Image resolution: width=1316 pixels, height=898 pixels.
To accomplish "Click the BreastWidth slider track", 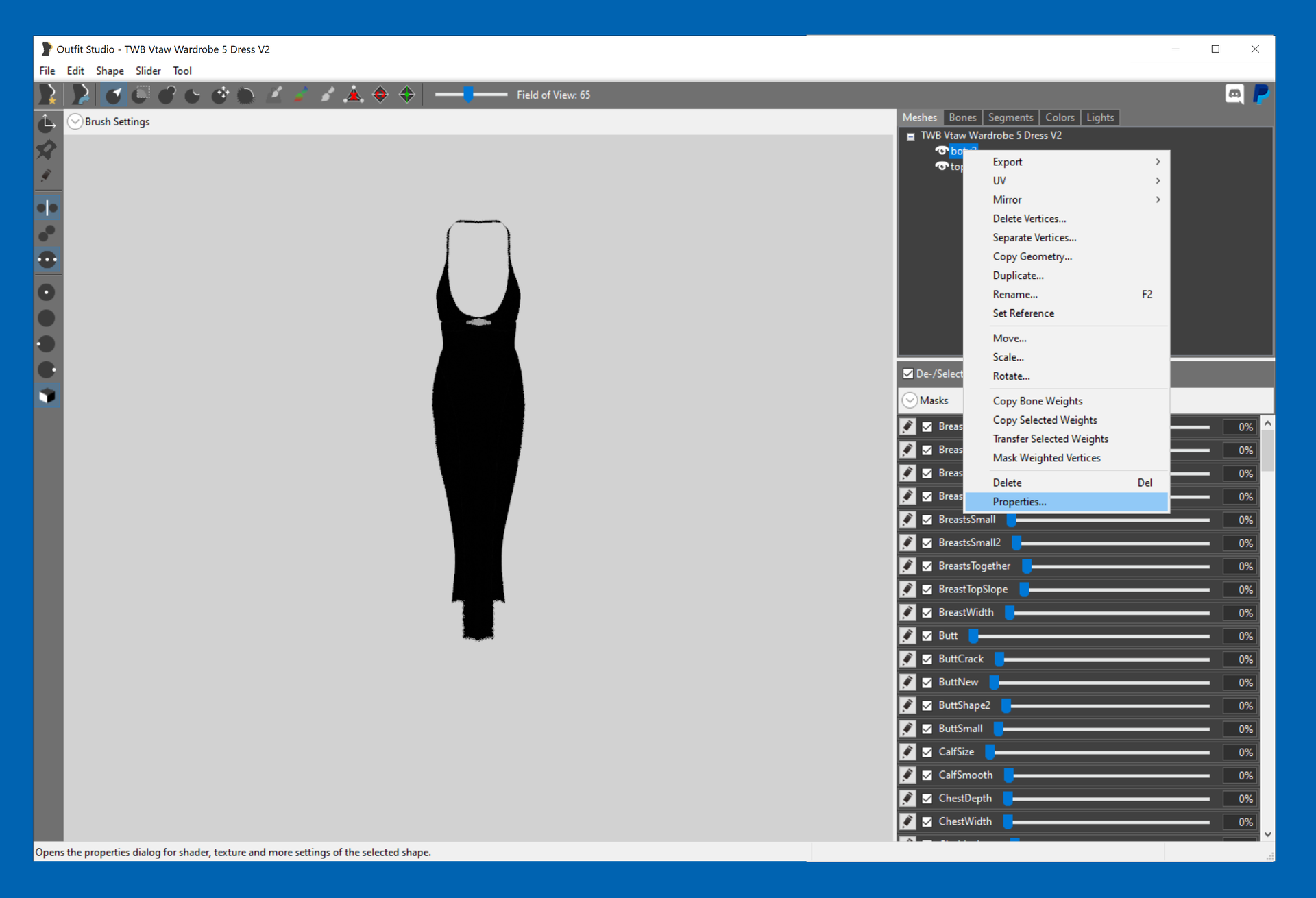I will pos(1108,613).
